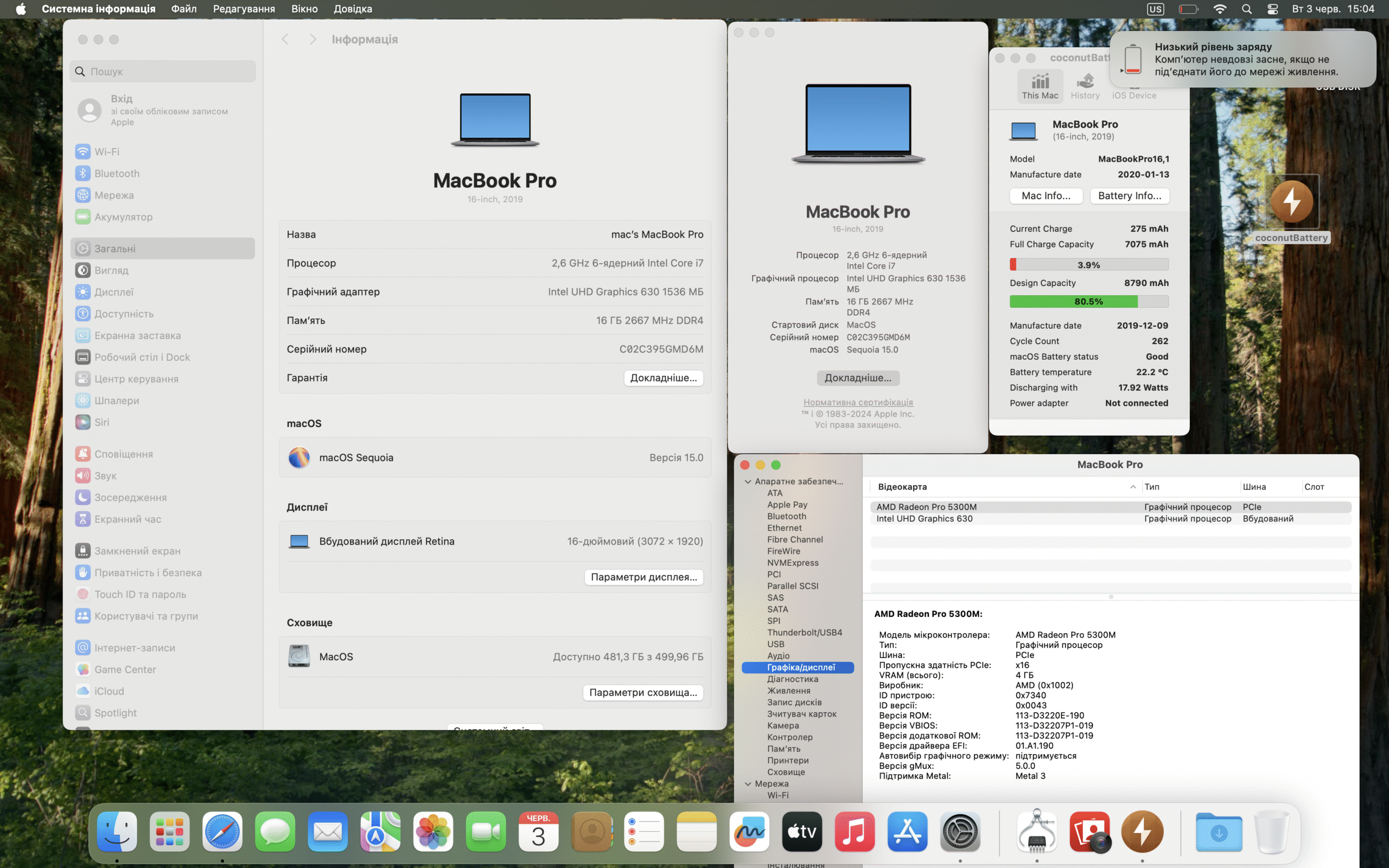The height and width of the screenshot is (868, 1389).
Task: Open the coconutBattery desktop icon
Action: 1291,209
